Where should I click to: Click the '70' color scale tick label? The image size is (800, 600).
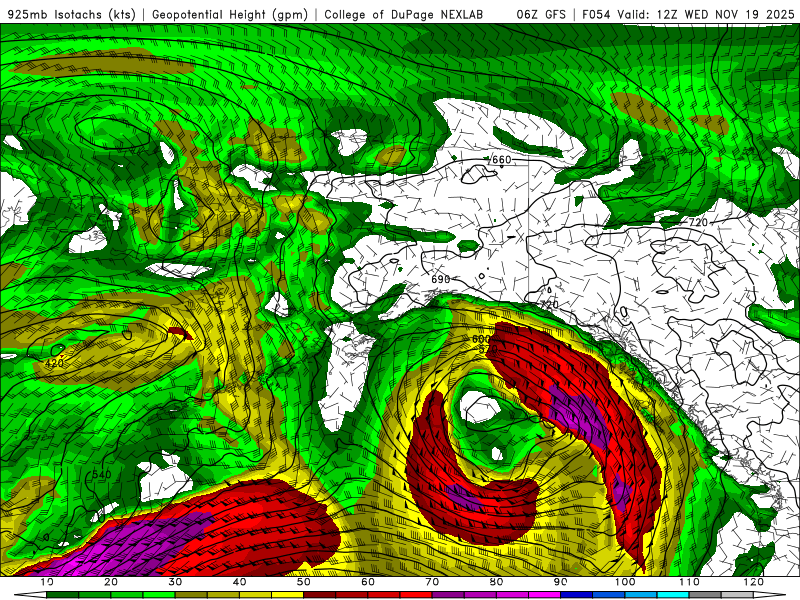pyautogui.click(x=432, y=582)
